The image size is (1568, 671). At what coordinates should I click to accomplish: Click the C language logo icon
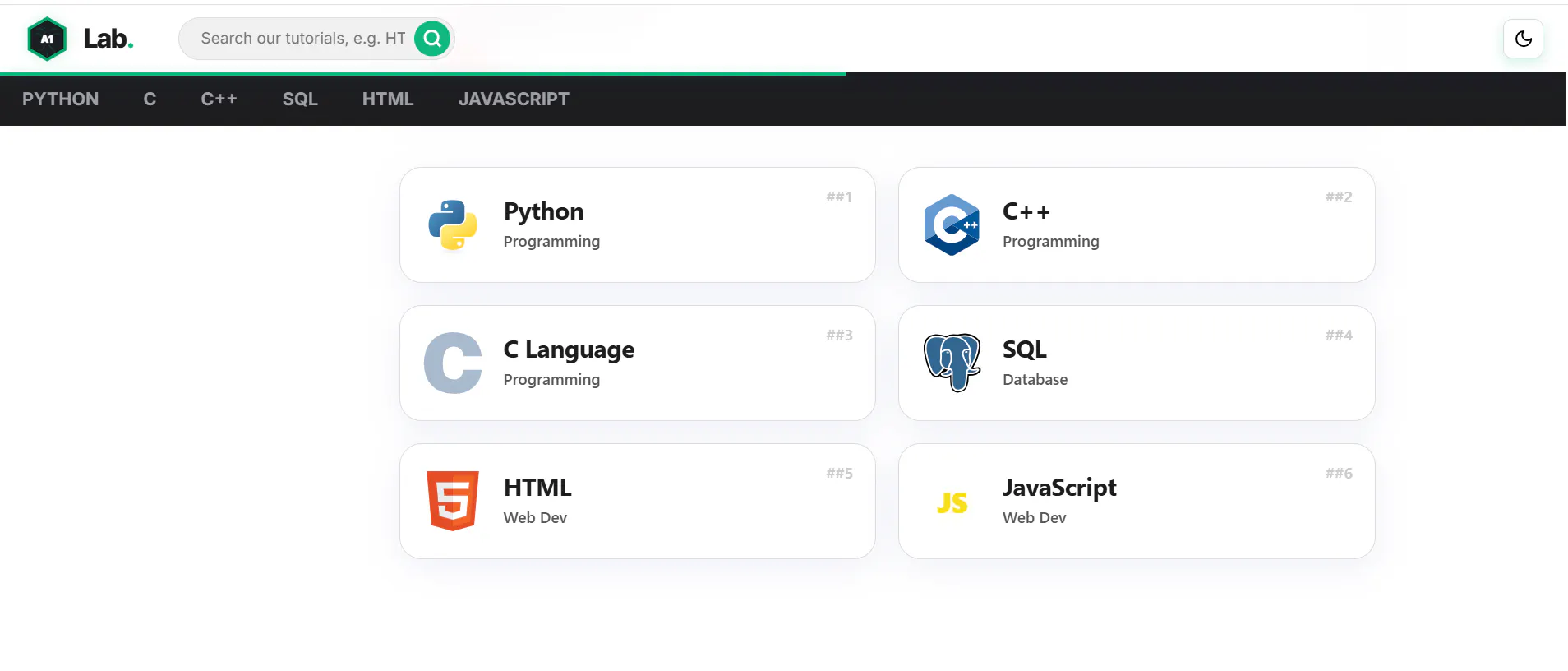tap(453, 363)
